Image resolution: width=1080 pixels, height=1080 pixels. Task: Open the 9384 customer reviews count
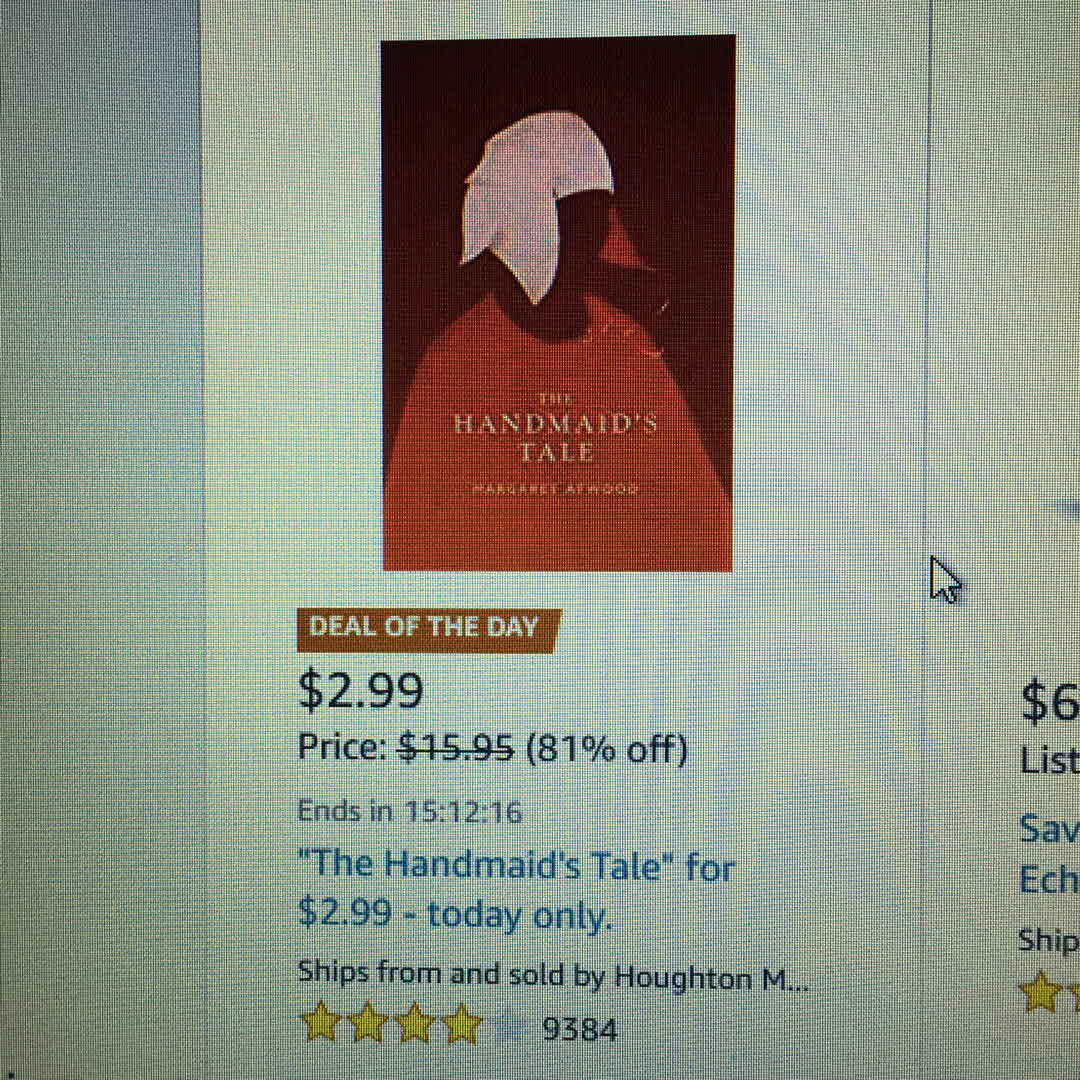(x=580, y=1030)
